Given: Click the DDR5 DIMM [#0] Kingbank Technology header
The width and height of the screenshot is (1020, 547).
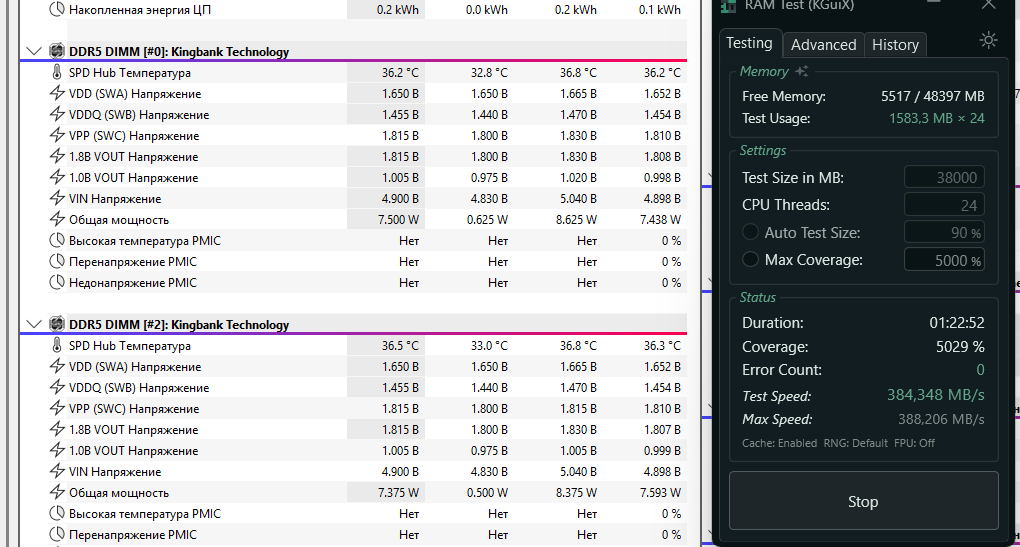Looking at the screenshot, I should pos(179,52).
